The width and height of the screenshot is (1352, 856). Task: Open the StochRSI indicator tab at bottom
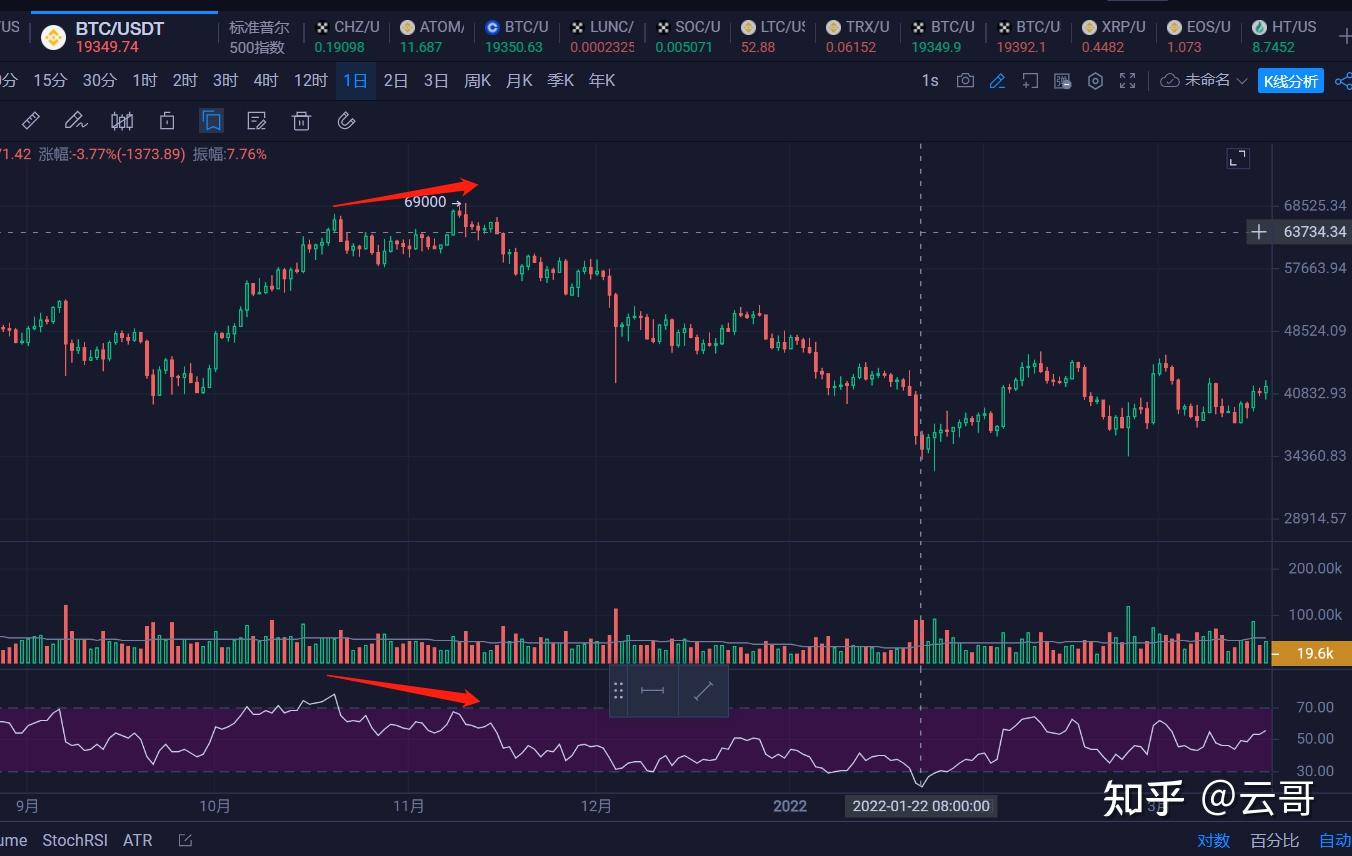[75, 840]
